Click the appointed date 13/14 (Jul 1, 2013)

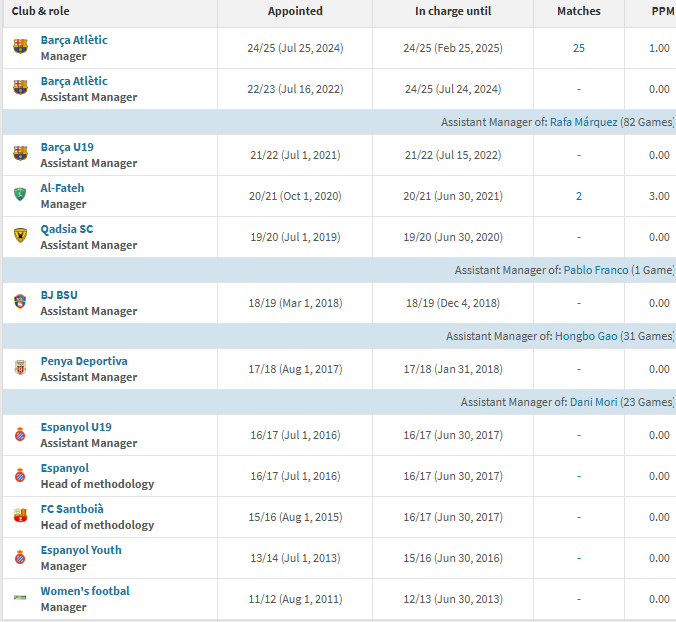click(295, 558)
